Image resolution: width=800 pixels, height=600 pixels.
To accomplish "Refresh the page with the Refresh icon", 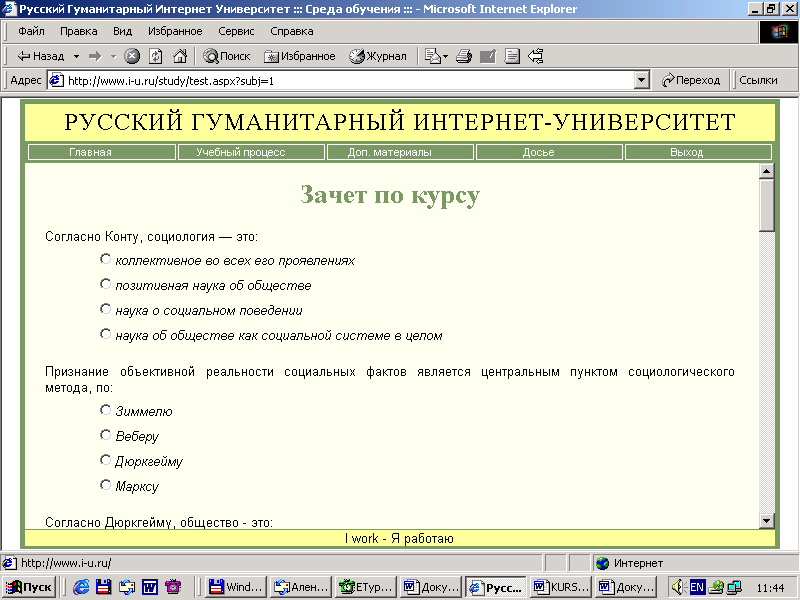I will pyautogui.click(x=156, y=56).
